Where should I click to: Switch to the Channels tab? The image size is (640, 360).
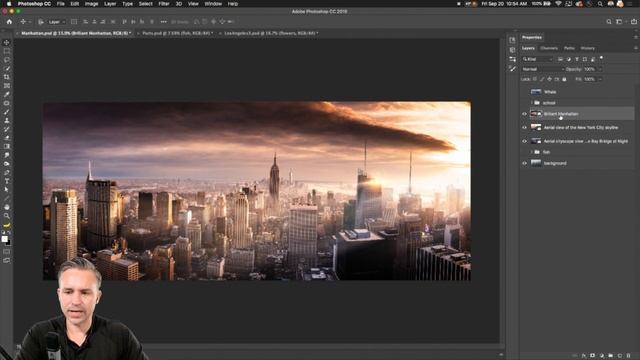549,48
